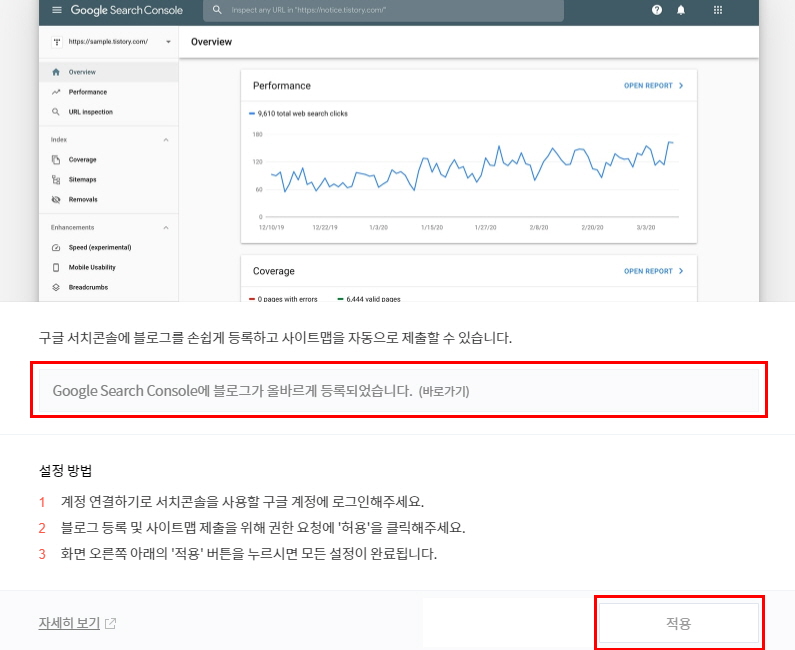Collapse the Enhancements section
The height and width of the screenshot is (650, 795).
(166, 228)
